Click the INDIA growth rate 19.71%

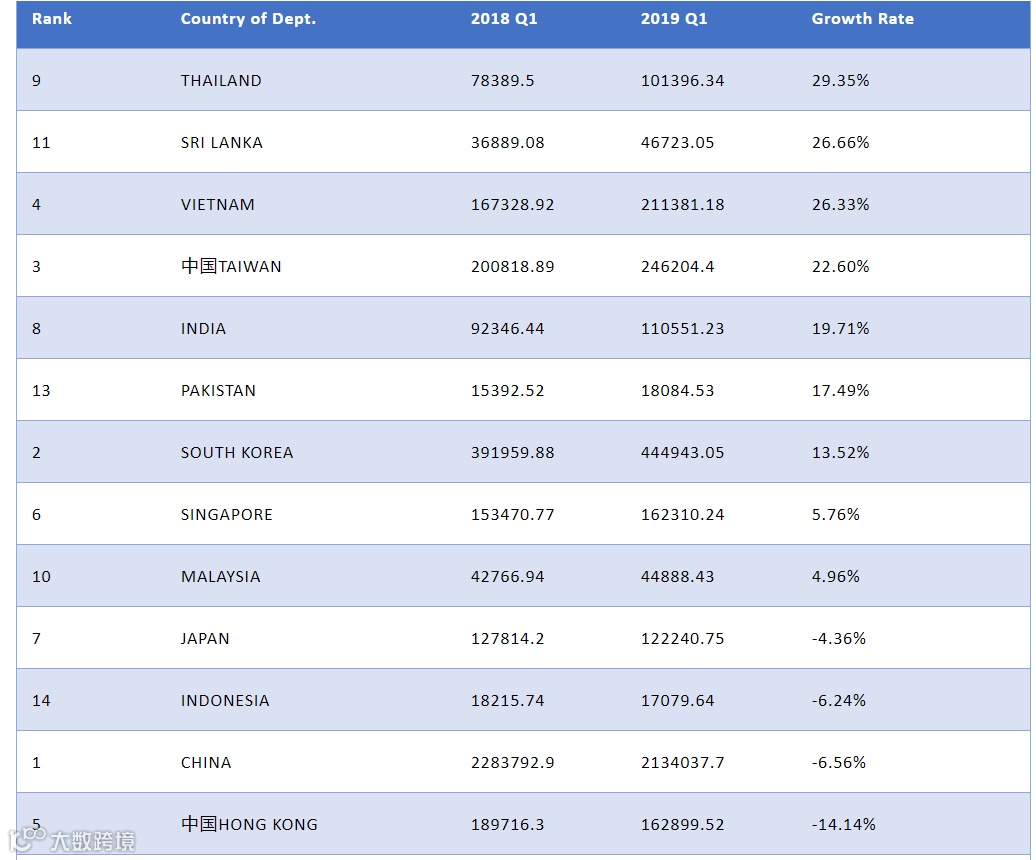[840, 328]
